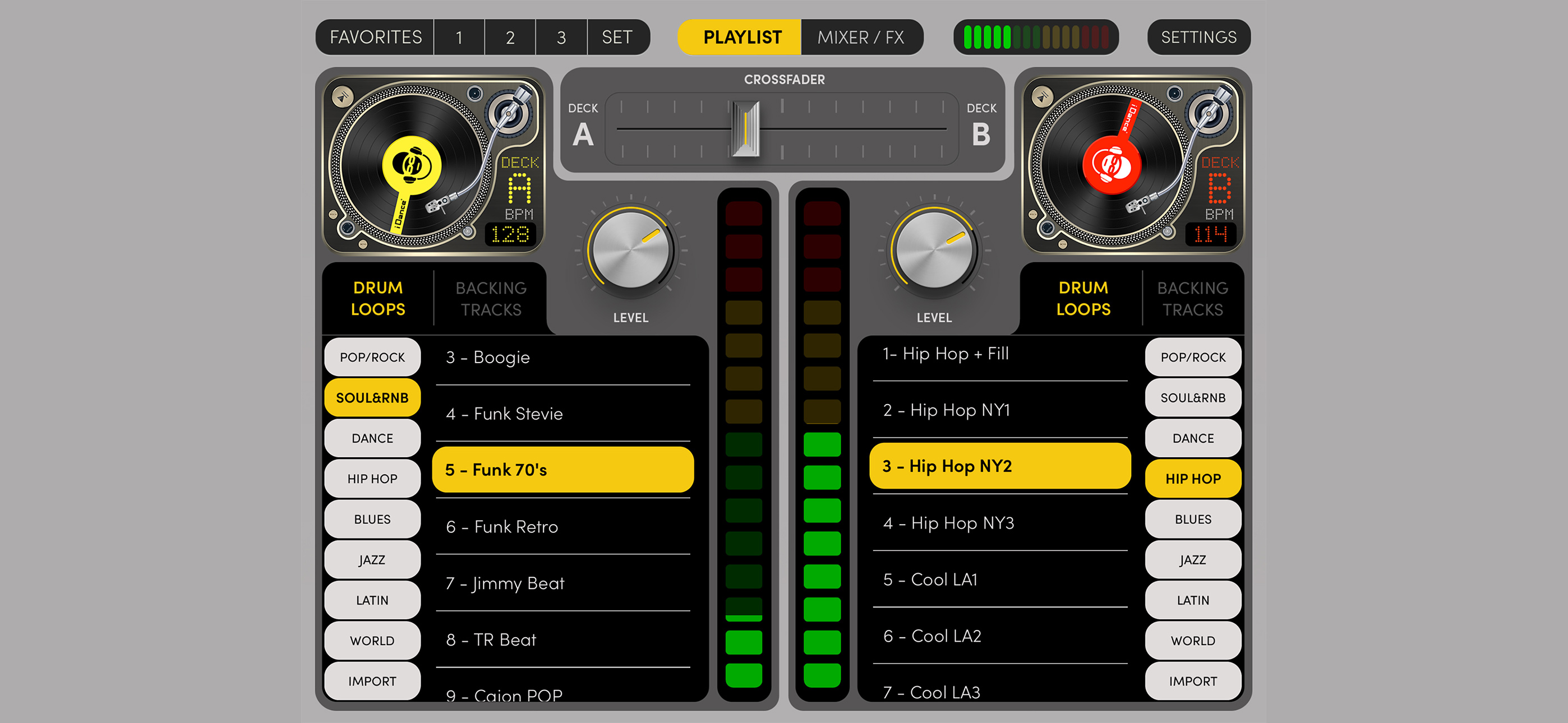Select loop '3 – Hip Hop NY2'
1568x723 pixels.
point(1000,466)
